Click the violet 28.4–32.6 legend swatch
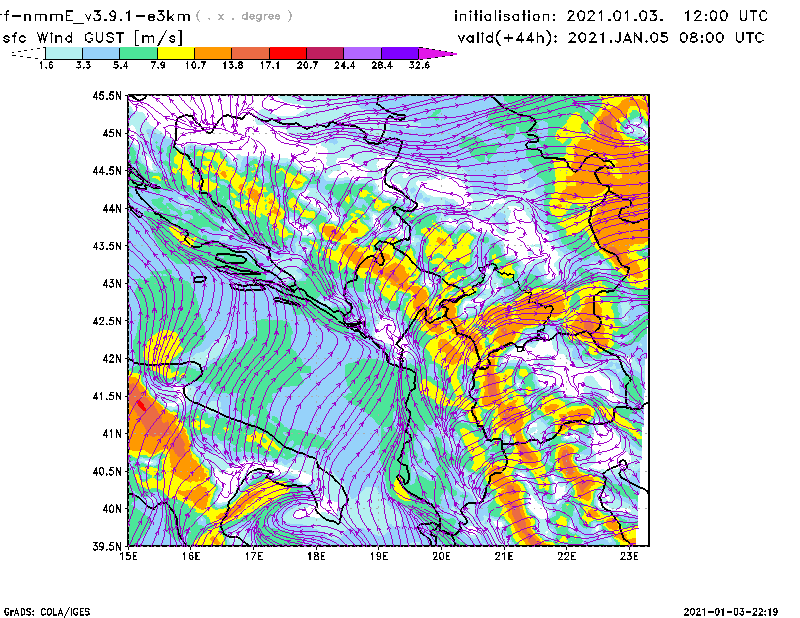Image resolution: width=800 pixels, height=618 pixels. [399, 53]
